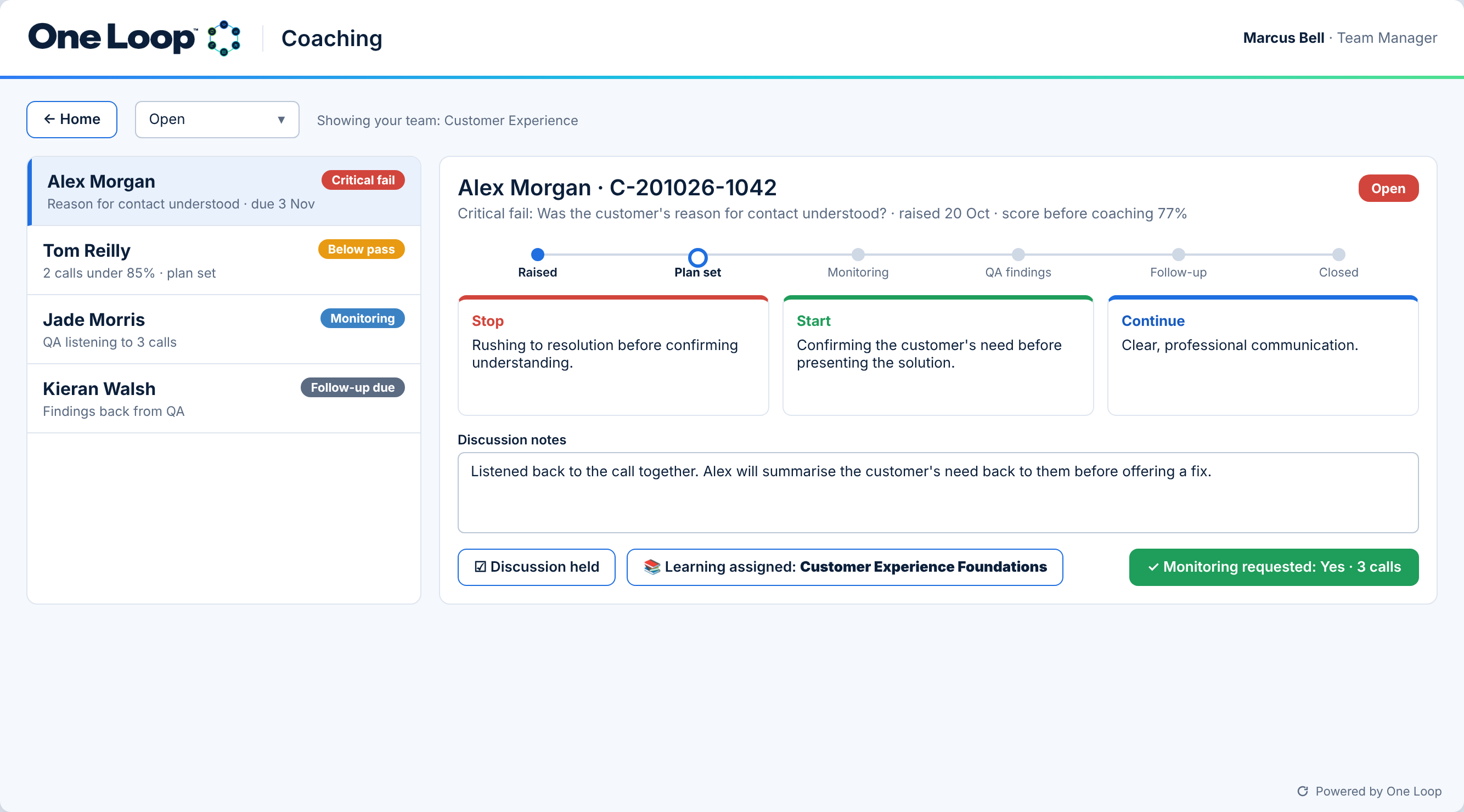The image size is (1464, 812).
Task: Click the 'Alex Morgan · C-201026-1042' heading
Action: pyautogui.click(x=617, y=188)
